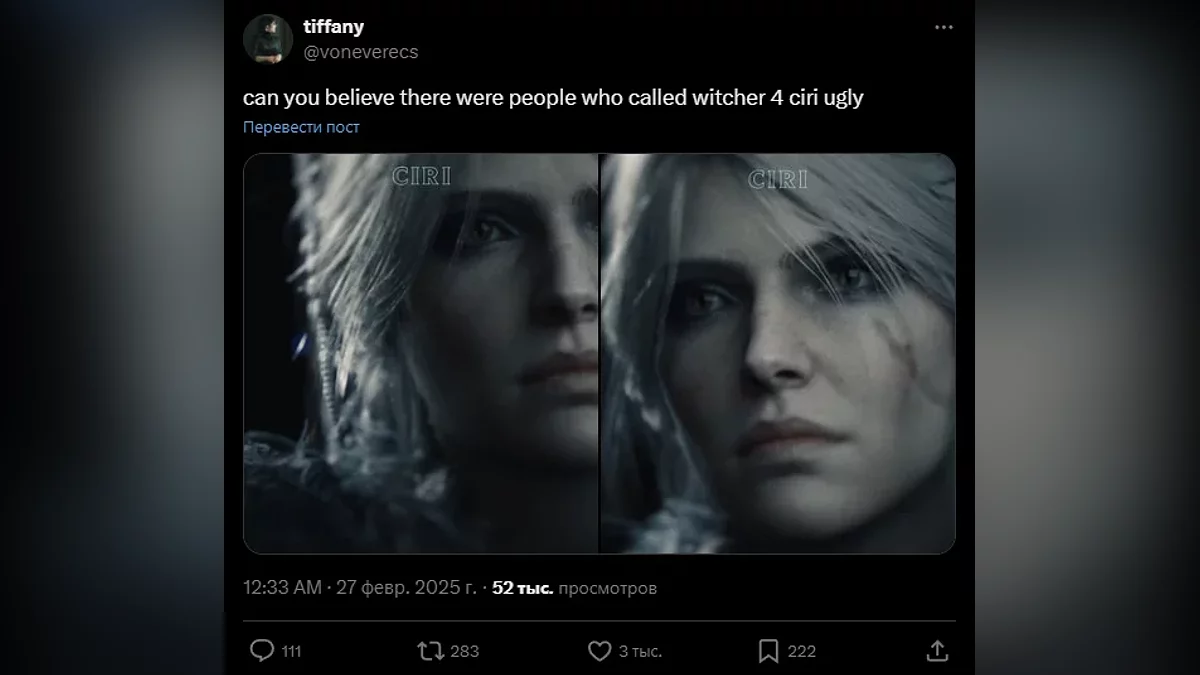The width and height of the screenshot is (1200, 675).
Task: Click the 12:33 AM timestamp link
Action: (x=282, y=588)
